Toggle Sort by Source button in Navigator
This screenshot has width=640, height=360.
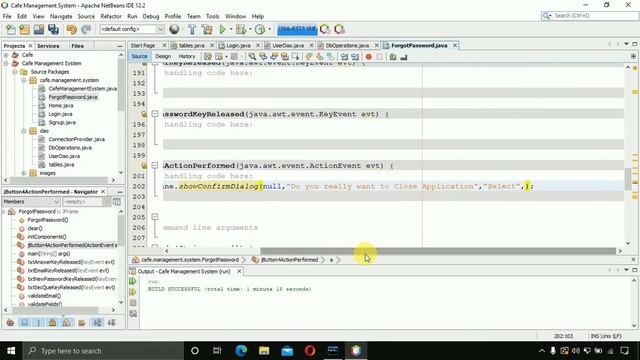pyautogui.click(x=111, y=323)
